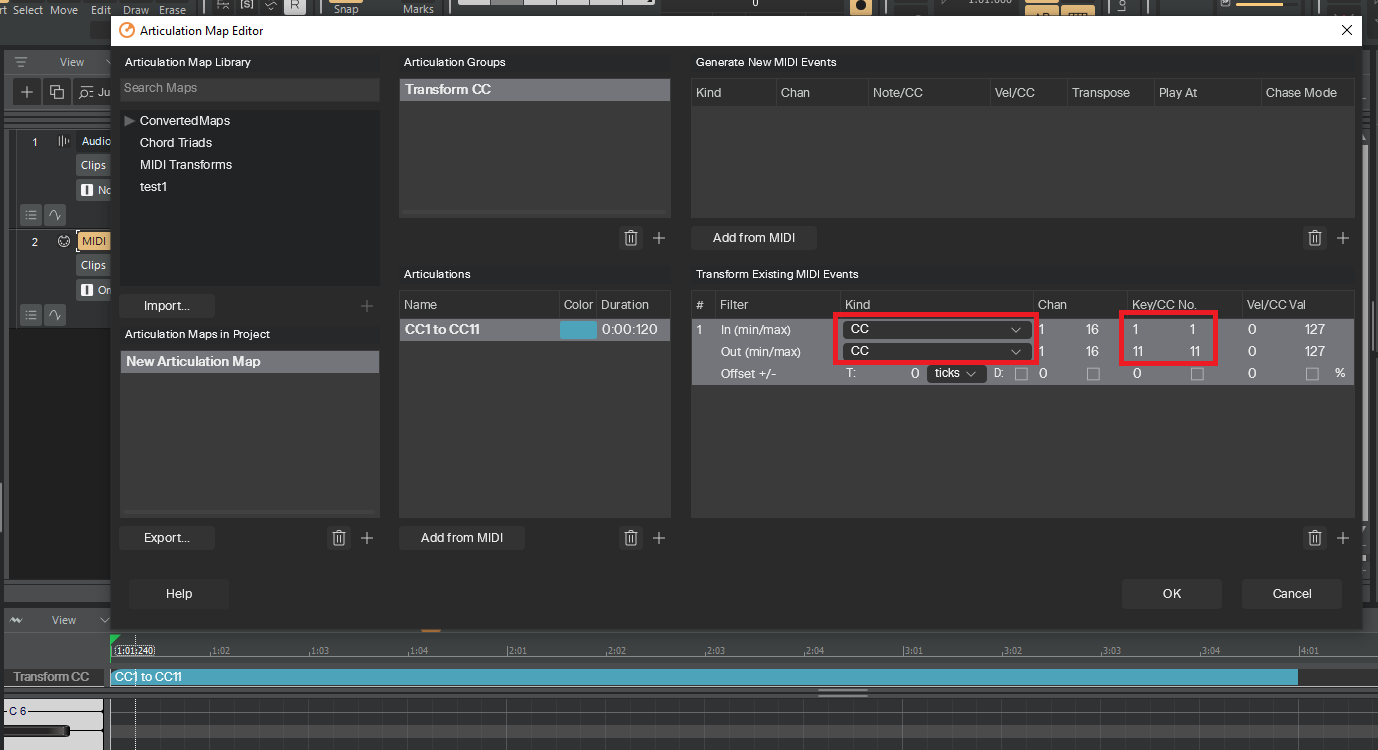Delete articulation using trash icon beside Add from MIDI

pos(631,538)
